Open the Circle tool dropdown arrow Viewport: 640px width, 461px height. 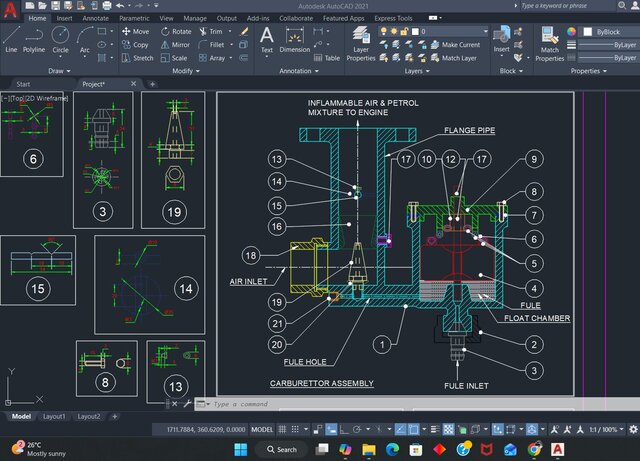60,56
